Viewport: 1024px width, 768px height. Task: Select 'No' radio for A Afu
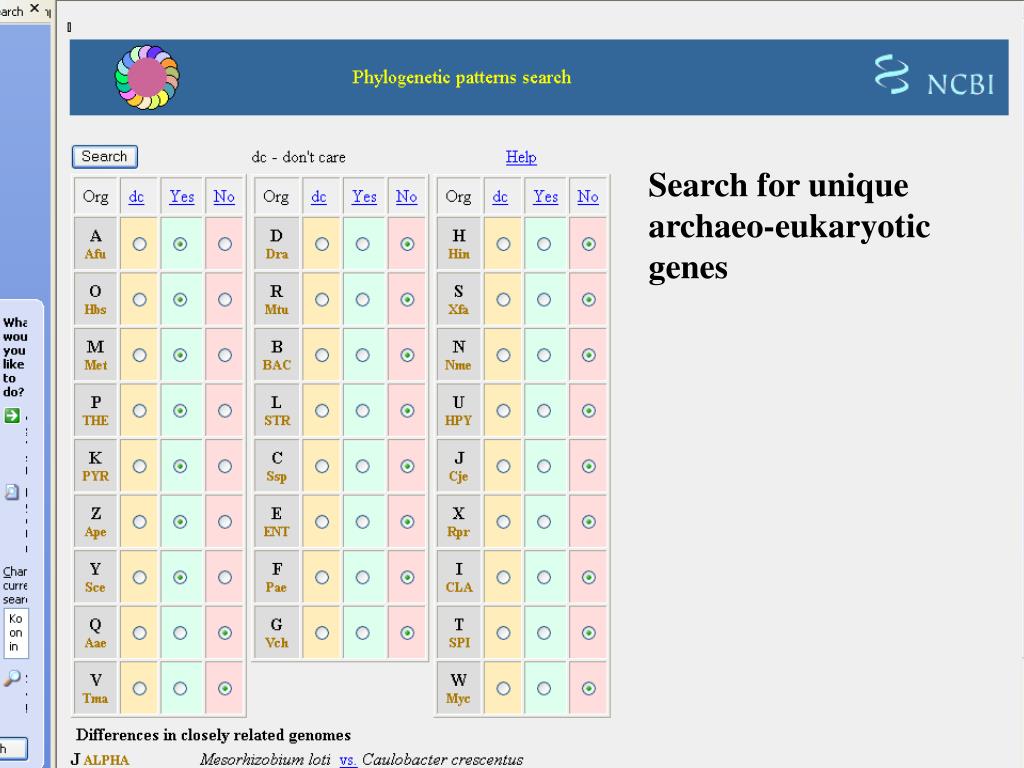[x=225, y=244]
